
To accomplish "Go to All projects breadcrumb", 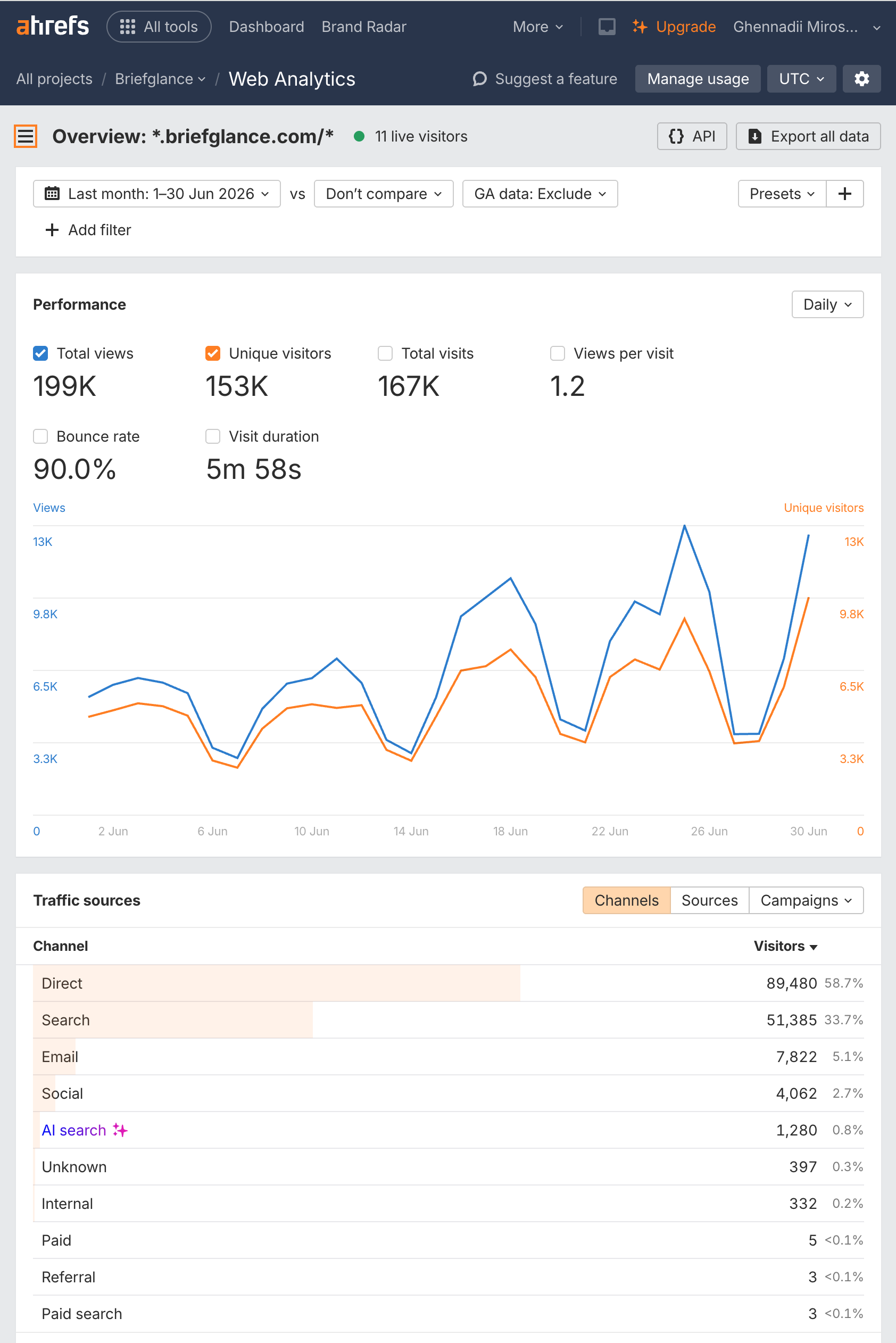I will (x=54, y=79).
